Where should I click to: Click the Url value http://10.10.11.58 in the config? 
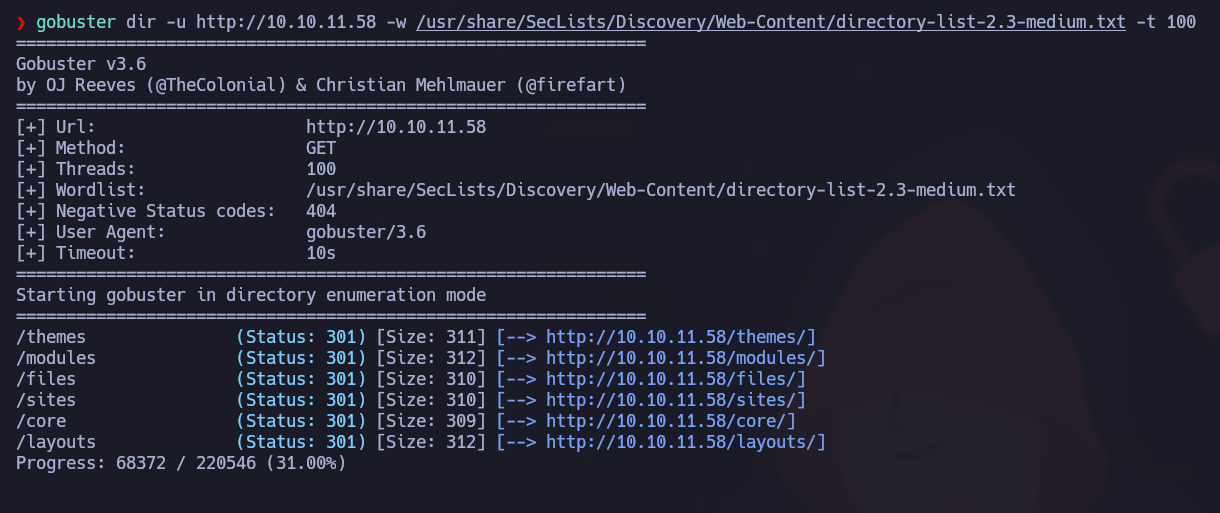coord(396,128)
